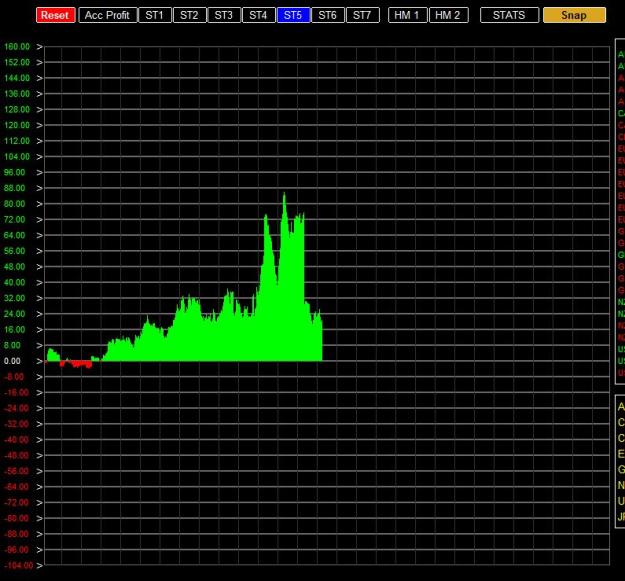Click the arrow next to 32.00

[39, 298]
